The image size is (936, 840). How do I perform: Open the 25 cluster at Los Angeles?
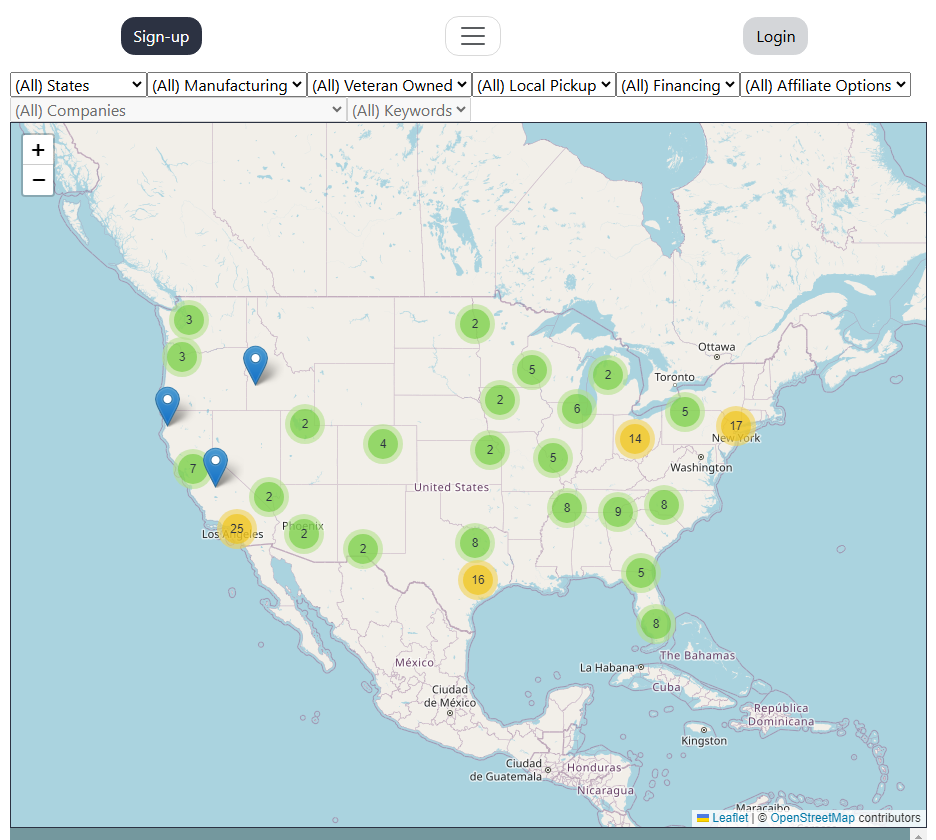[237, 528]
